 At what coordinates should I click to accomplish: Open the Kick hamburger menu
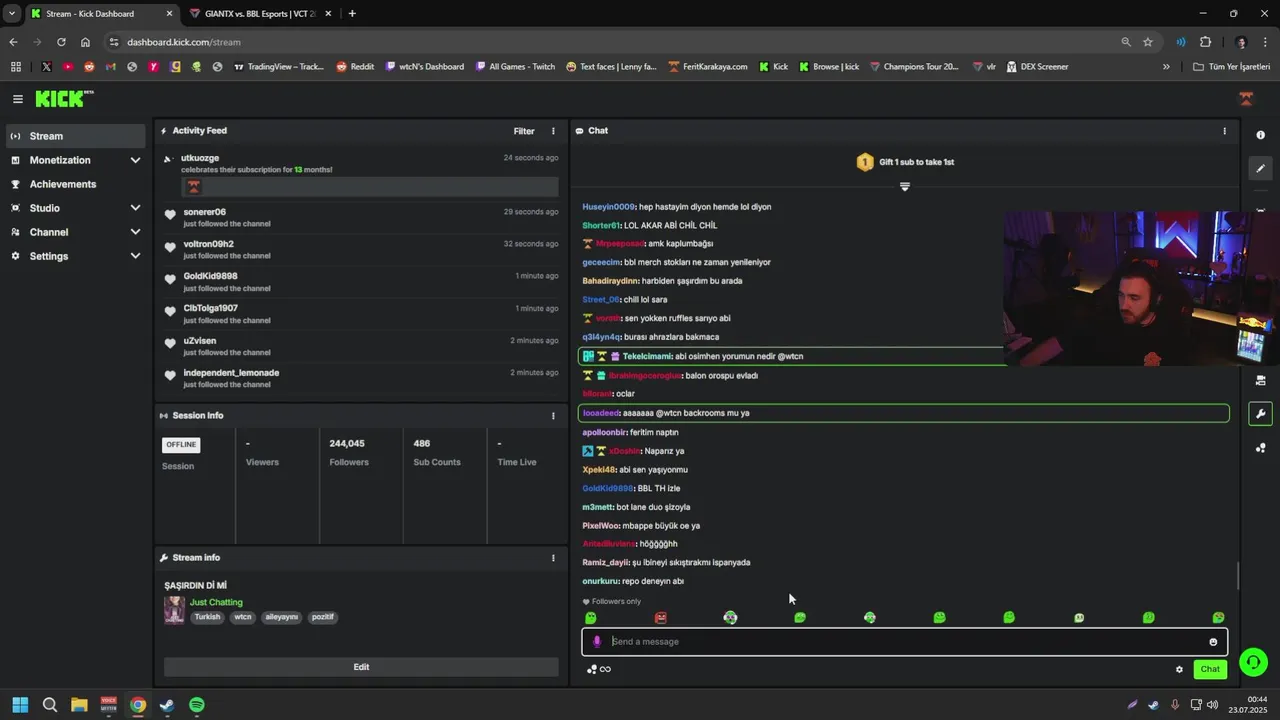click(17, 99)
